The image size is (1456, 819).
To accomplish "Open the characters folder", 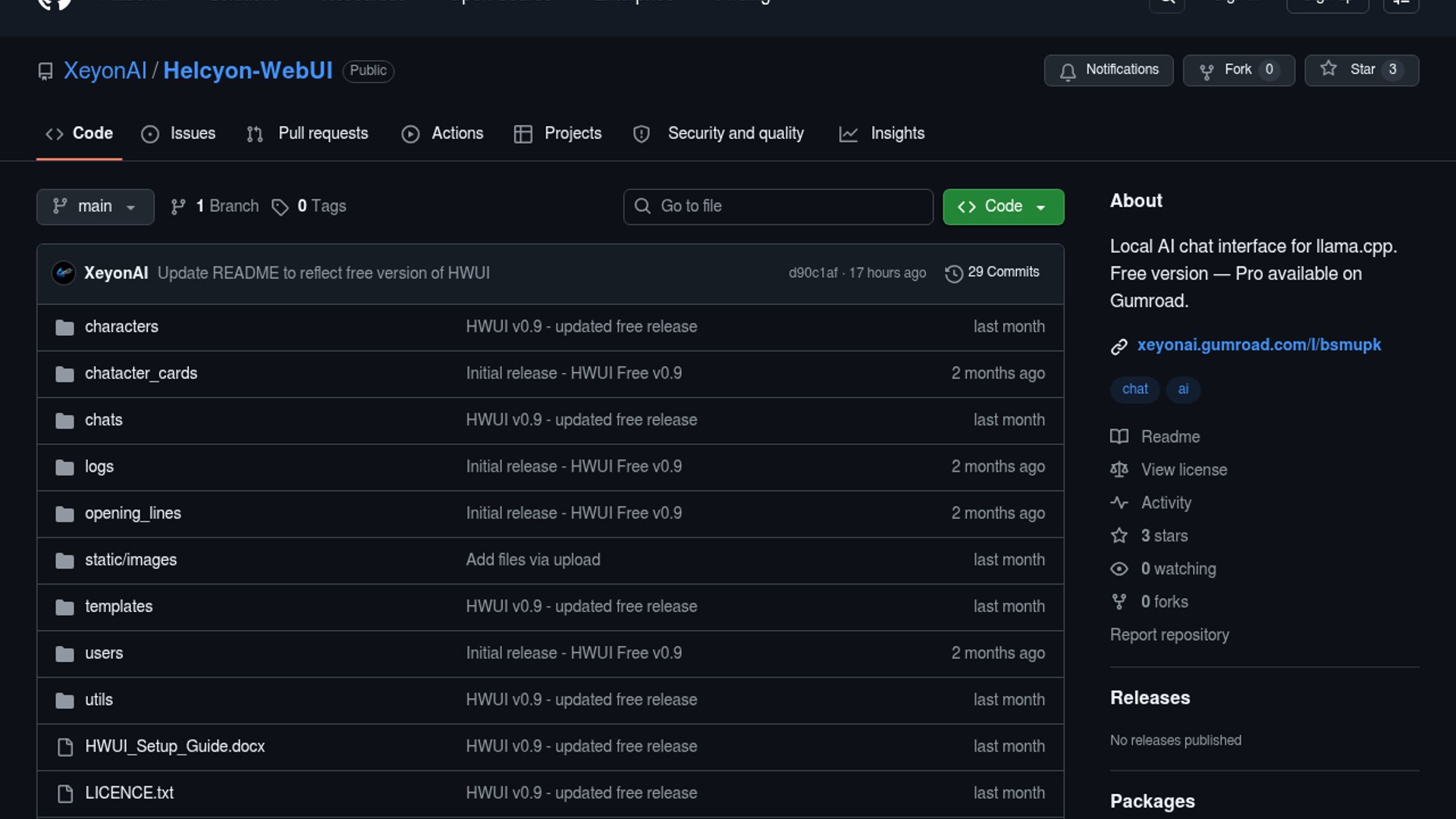I will coord(121,327).
